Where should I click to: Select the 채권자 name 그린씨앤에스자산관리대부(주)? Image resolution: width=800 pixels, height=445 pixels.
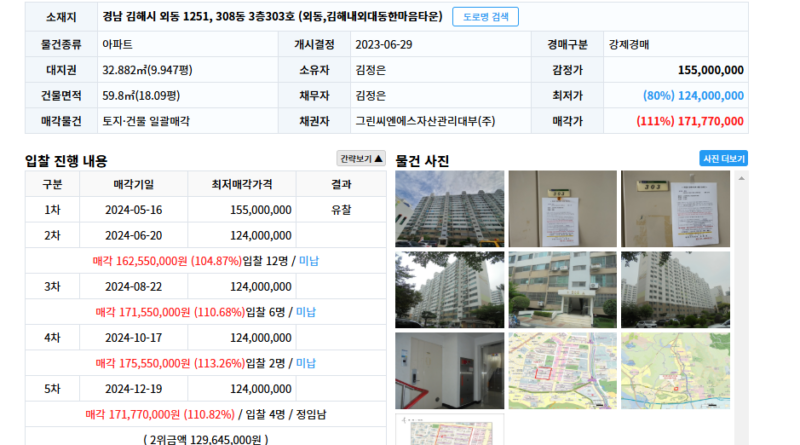425,121
